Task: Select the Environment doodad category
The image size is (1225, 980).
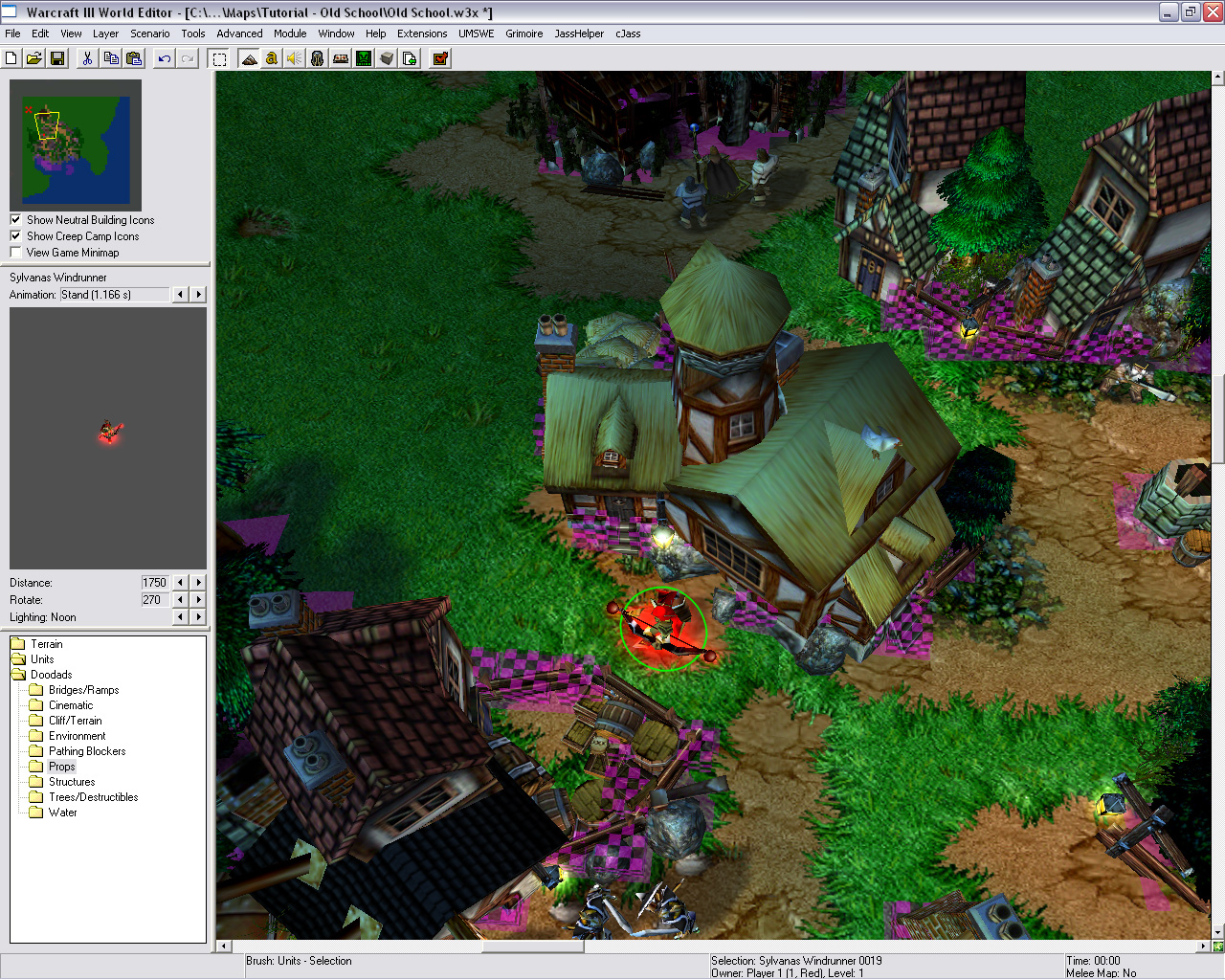Action: [78, 736]
